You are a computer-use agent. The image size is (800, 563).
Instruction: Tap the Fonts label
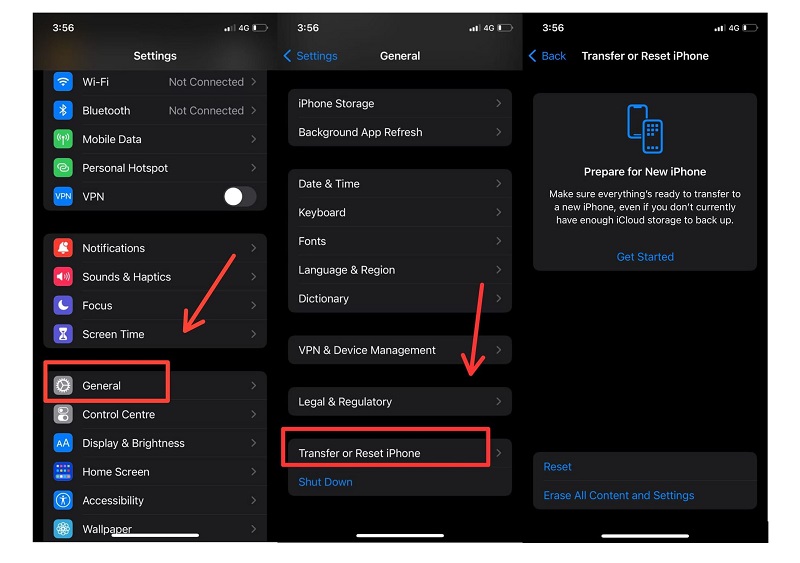click(x=312, y=240)
